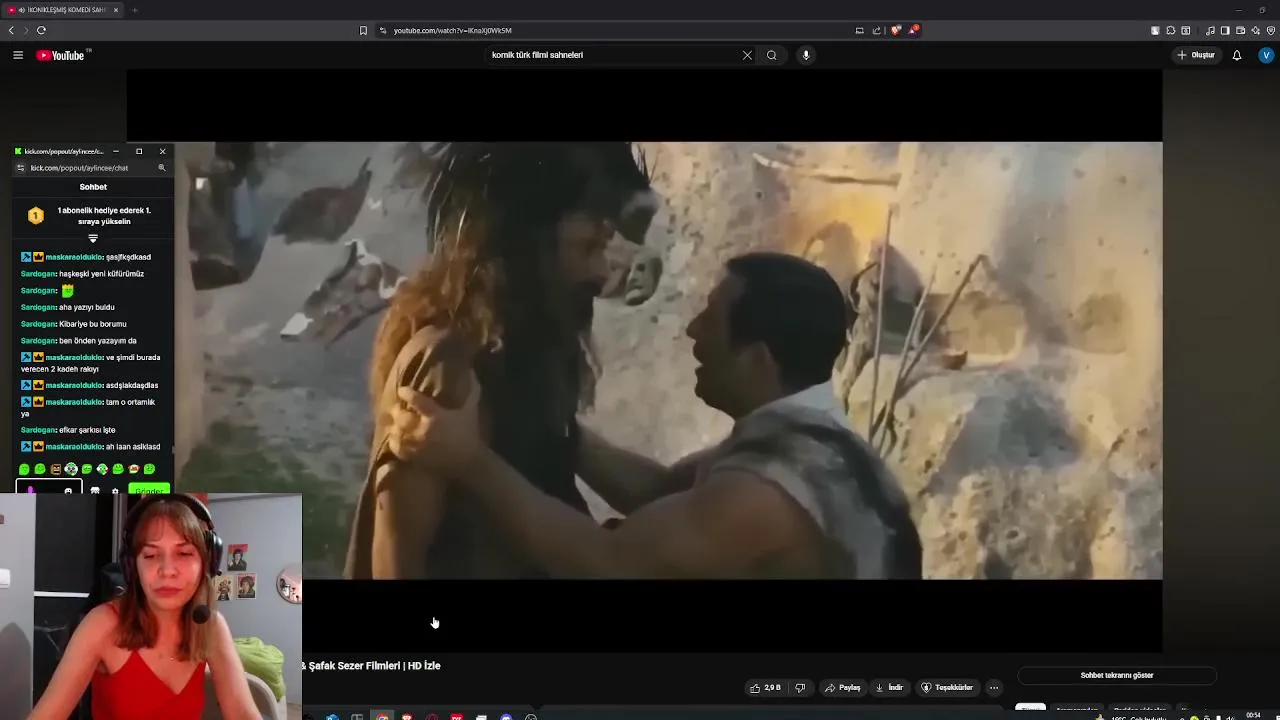The height and width of the screenshot is (720, 1280).
Task: Click the taskbar clock 00:54
Action: click(x=1253, y=715)
